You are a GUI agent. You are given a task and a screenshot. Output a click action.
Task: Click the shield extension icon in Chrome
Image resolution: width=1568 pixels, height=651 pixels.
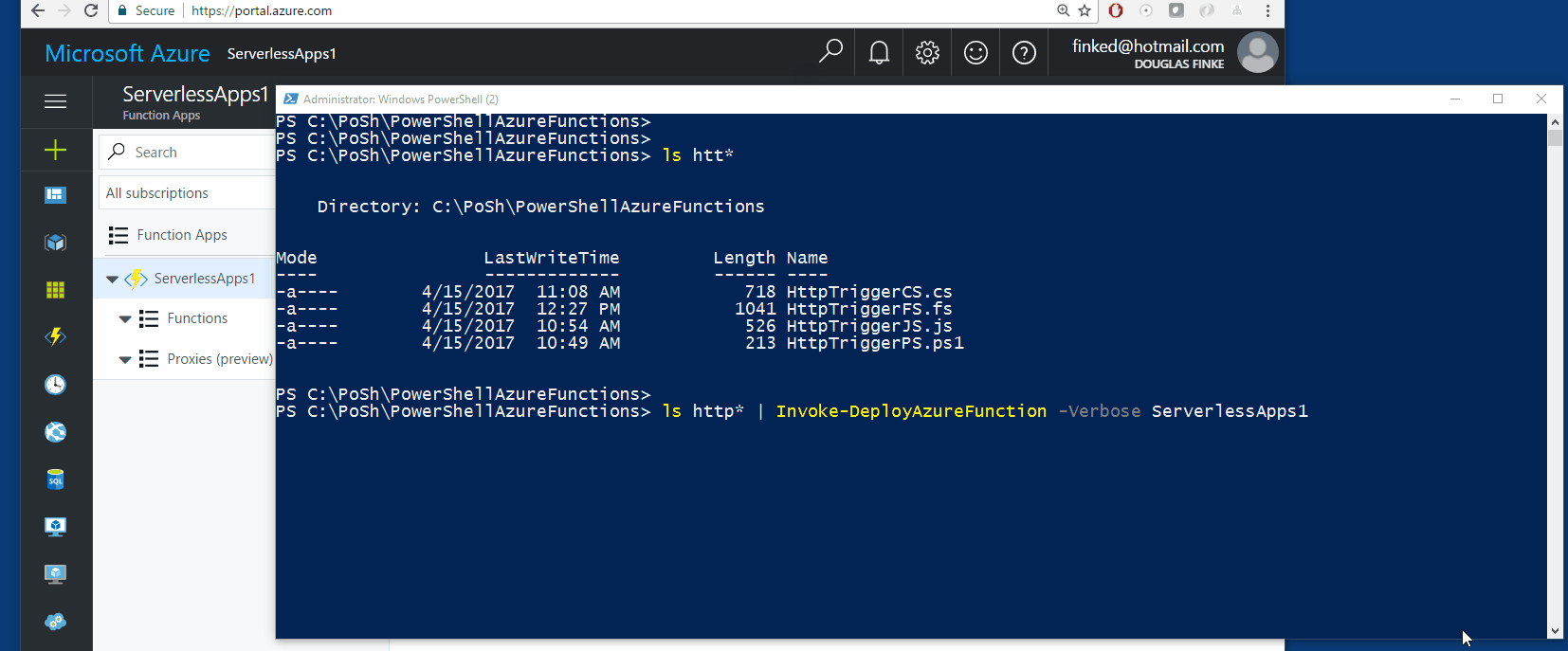(1176, 10)
